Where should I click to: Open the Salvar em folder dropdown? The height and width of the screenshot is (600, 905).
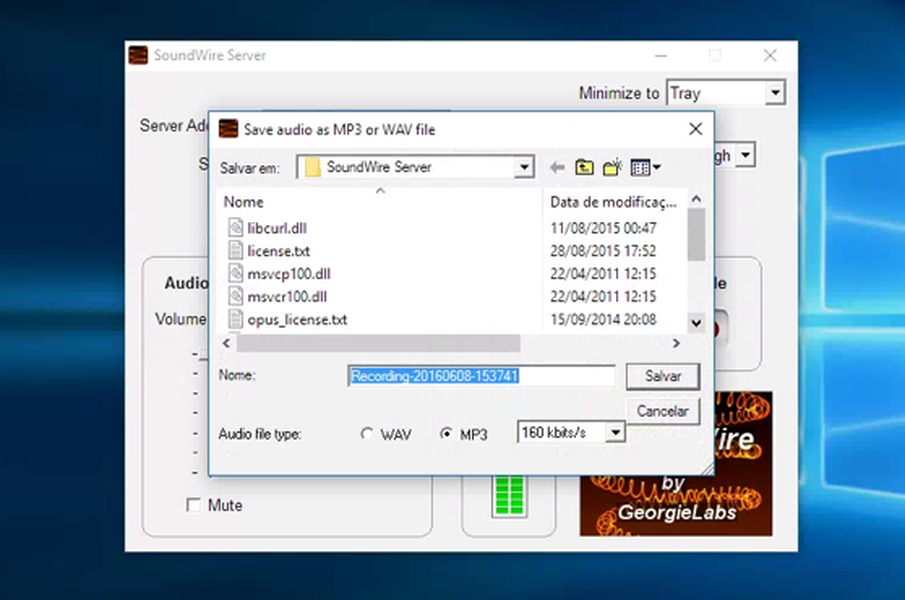tap(525, 166)
